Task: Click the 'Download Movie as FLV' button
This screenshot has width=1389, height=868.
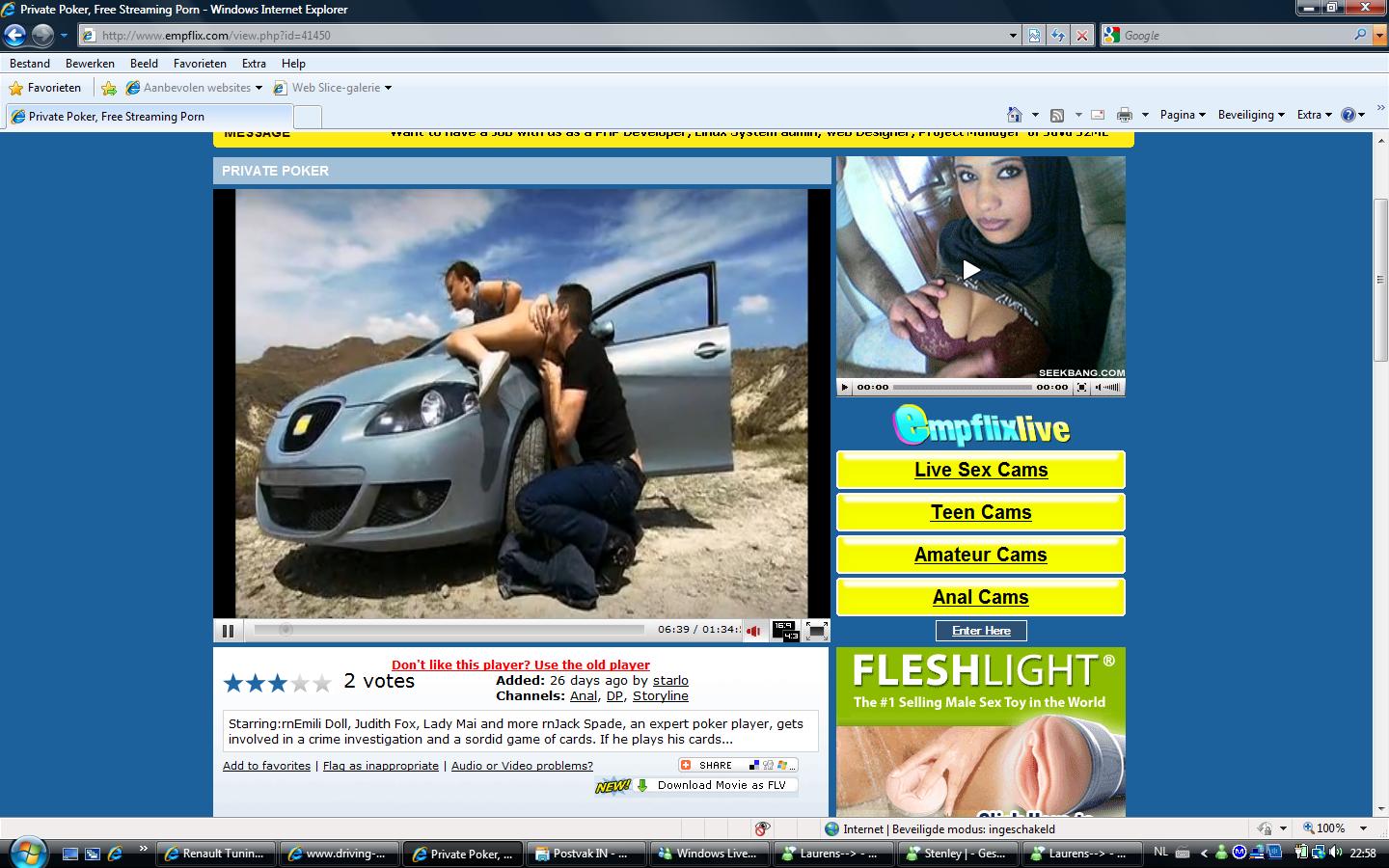Action: click(721, 785)
